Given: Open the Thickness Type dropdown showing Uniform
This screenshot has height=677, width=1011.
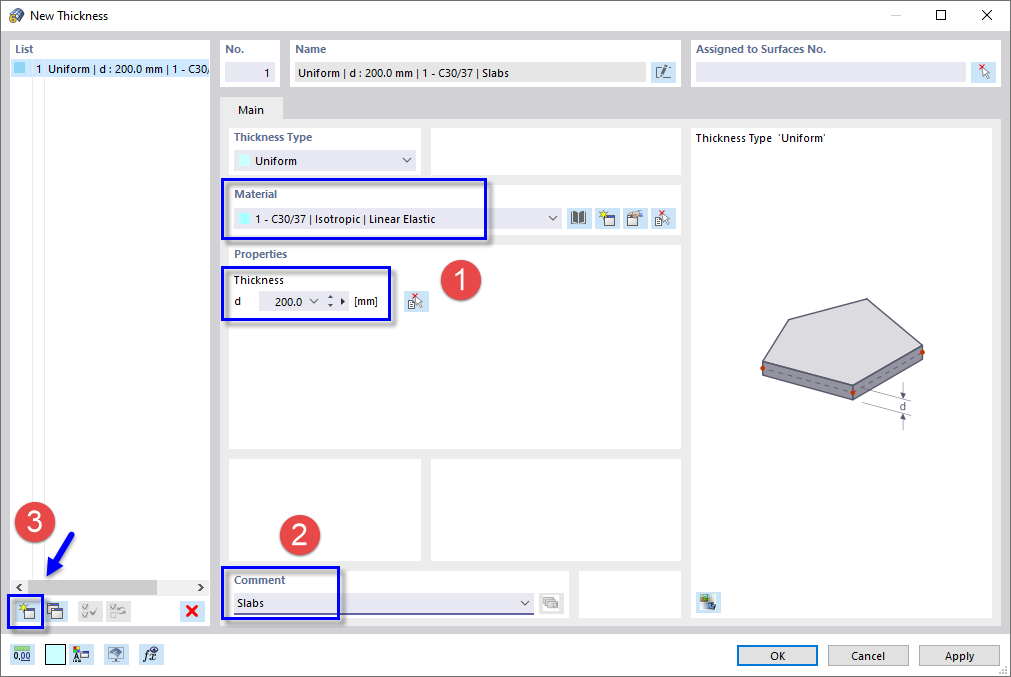Looking at the screenshot, I should point(324,160).
